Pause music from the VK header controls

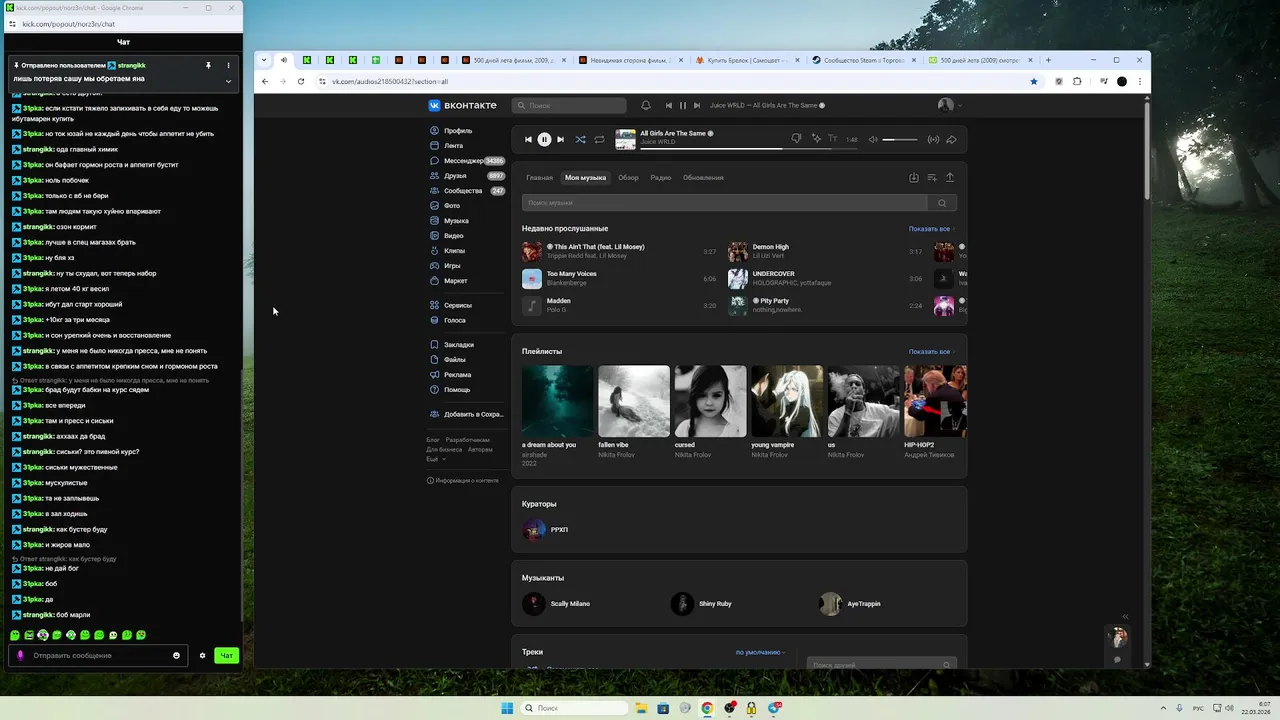(683, 105)
